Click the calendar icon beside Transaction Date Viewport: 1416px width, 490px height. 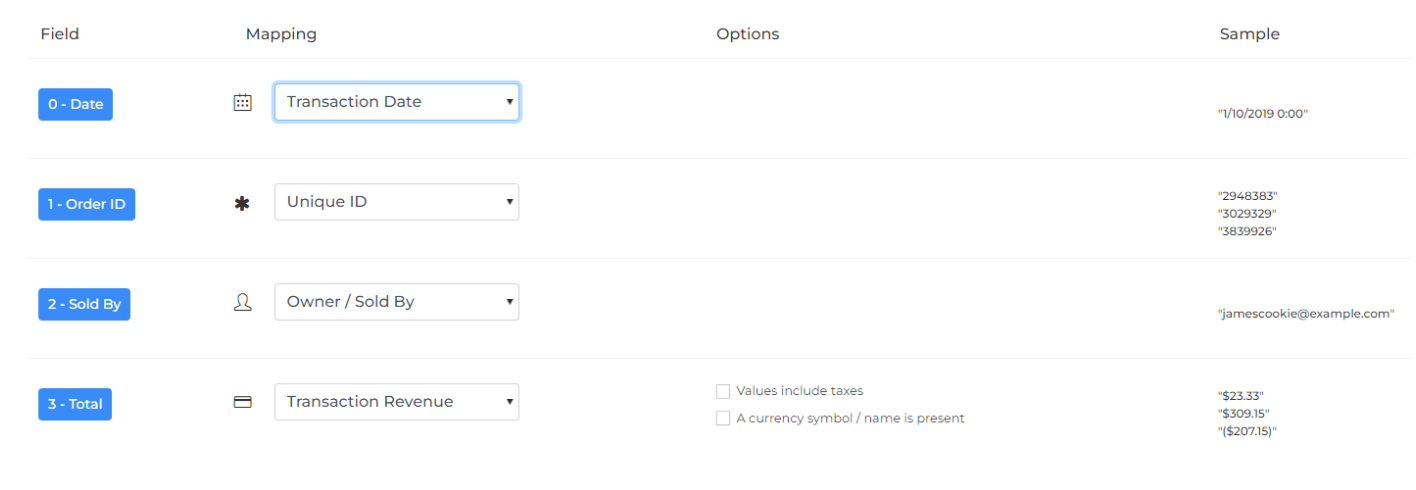[x=242, y=102]
